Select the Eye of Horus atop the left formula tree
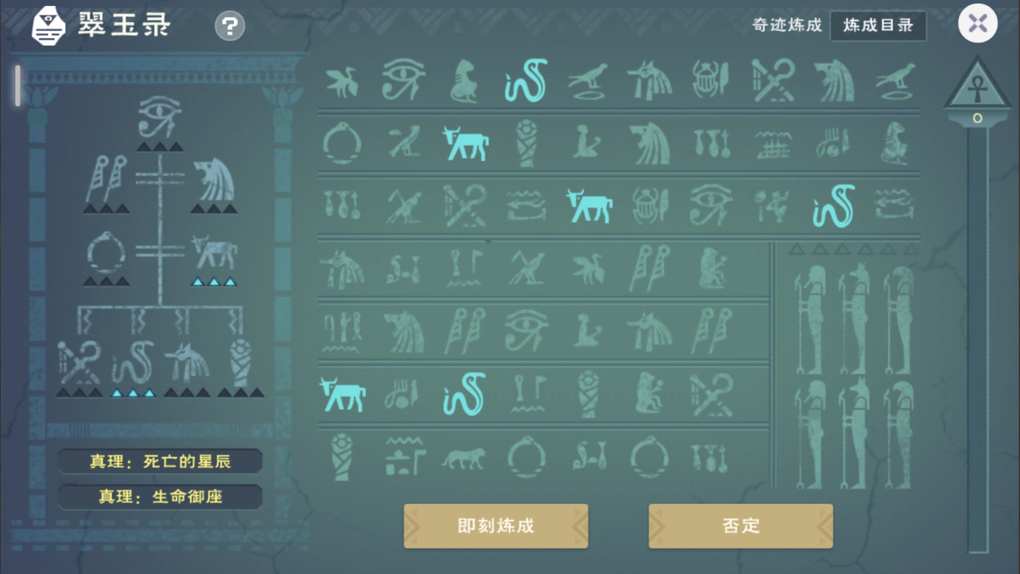Screen dimensions: 1020x574 click(x=159, y=117)
